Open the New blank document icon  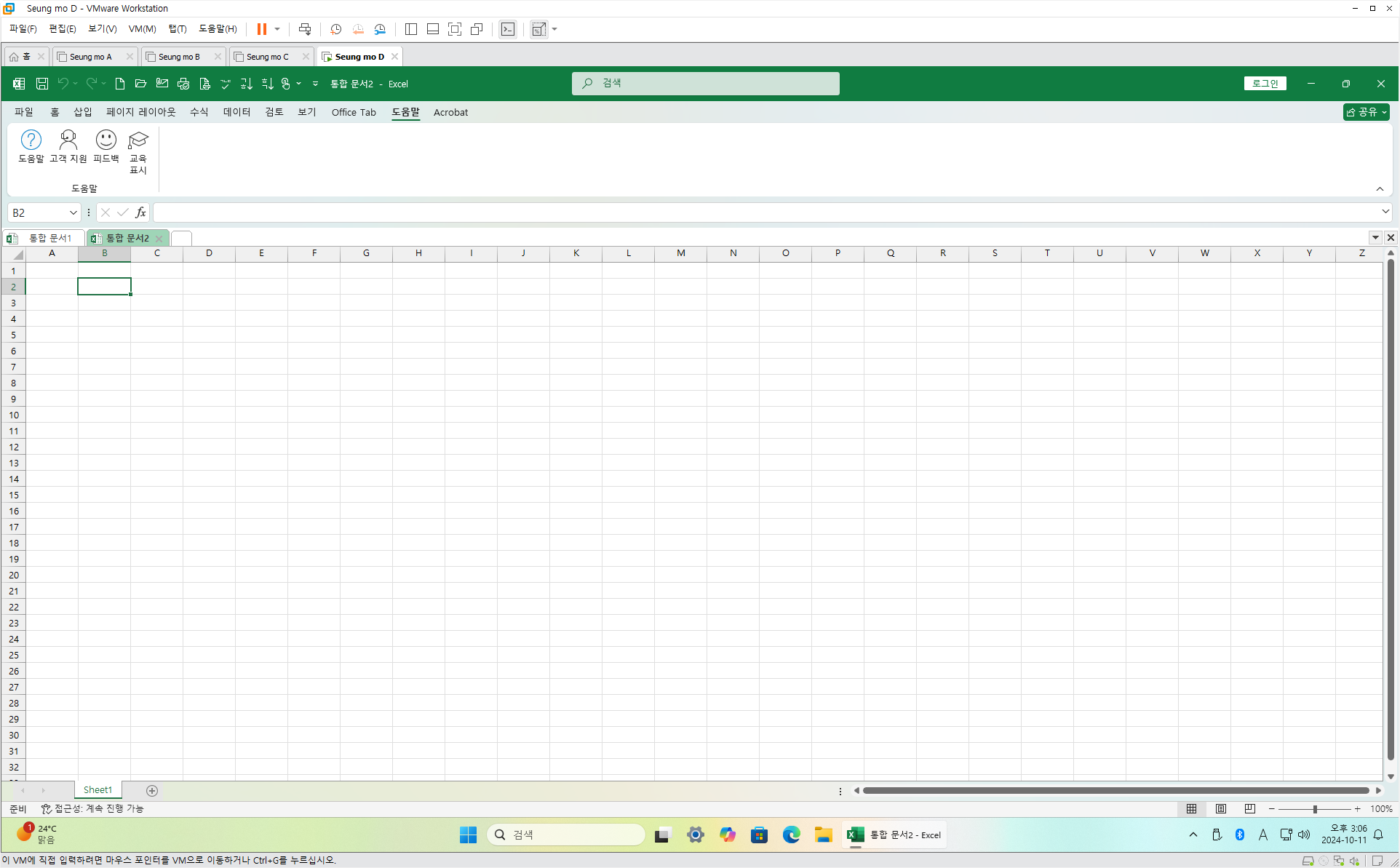[x=120, y=84]
